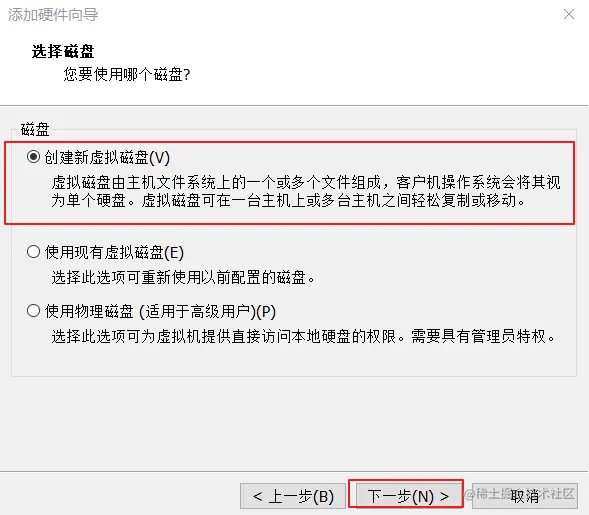Choose the 使用现有虚拟磁盘(E) radio button

point(33,252)
